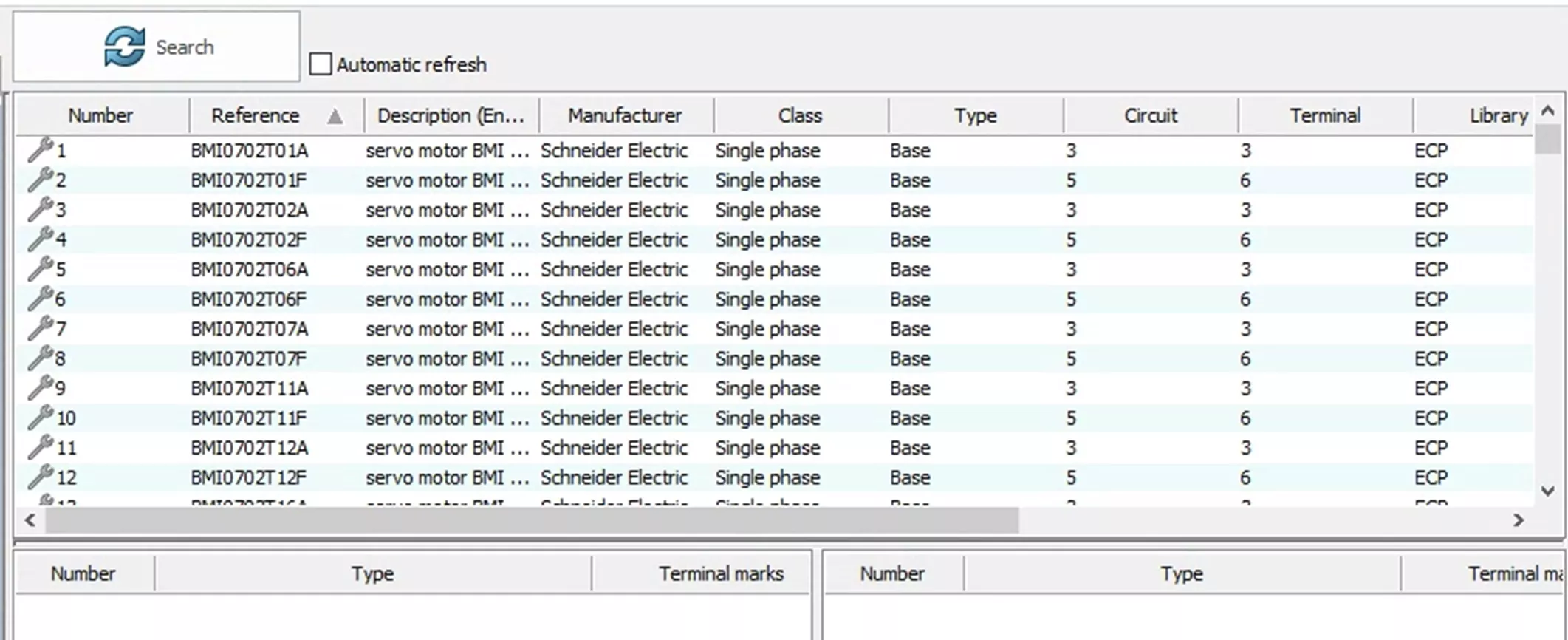Screen dimensions: 1568x640
Task: Select reference BMI0702T01A
Action: click(x=250, y=151)
